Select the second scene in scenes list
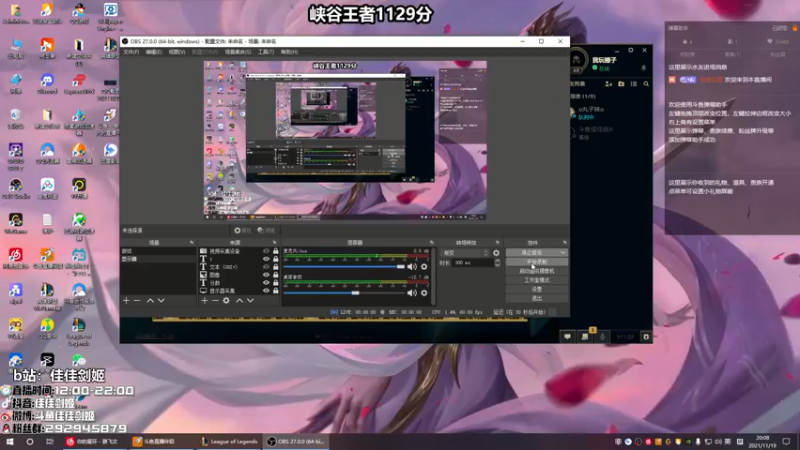Image resolution: width=800 pixels, height=450 pixels. [x=158, y=259]
